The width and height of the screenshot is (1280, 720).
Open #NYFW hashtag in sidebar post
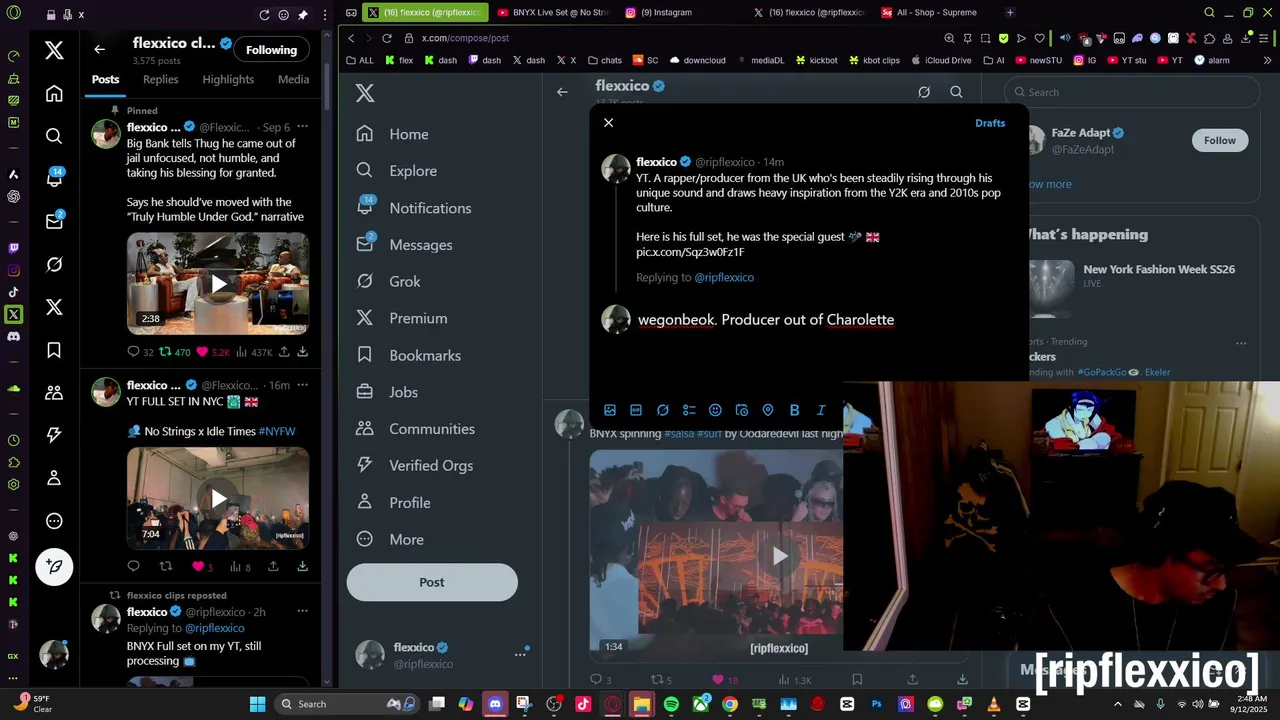tap(277, 432)
